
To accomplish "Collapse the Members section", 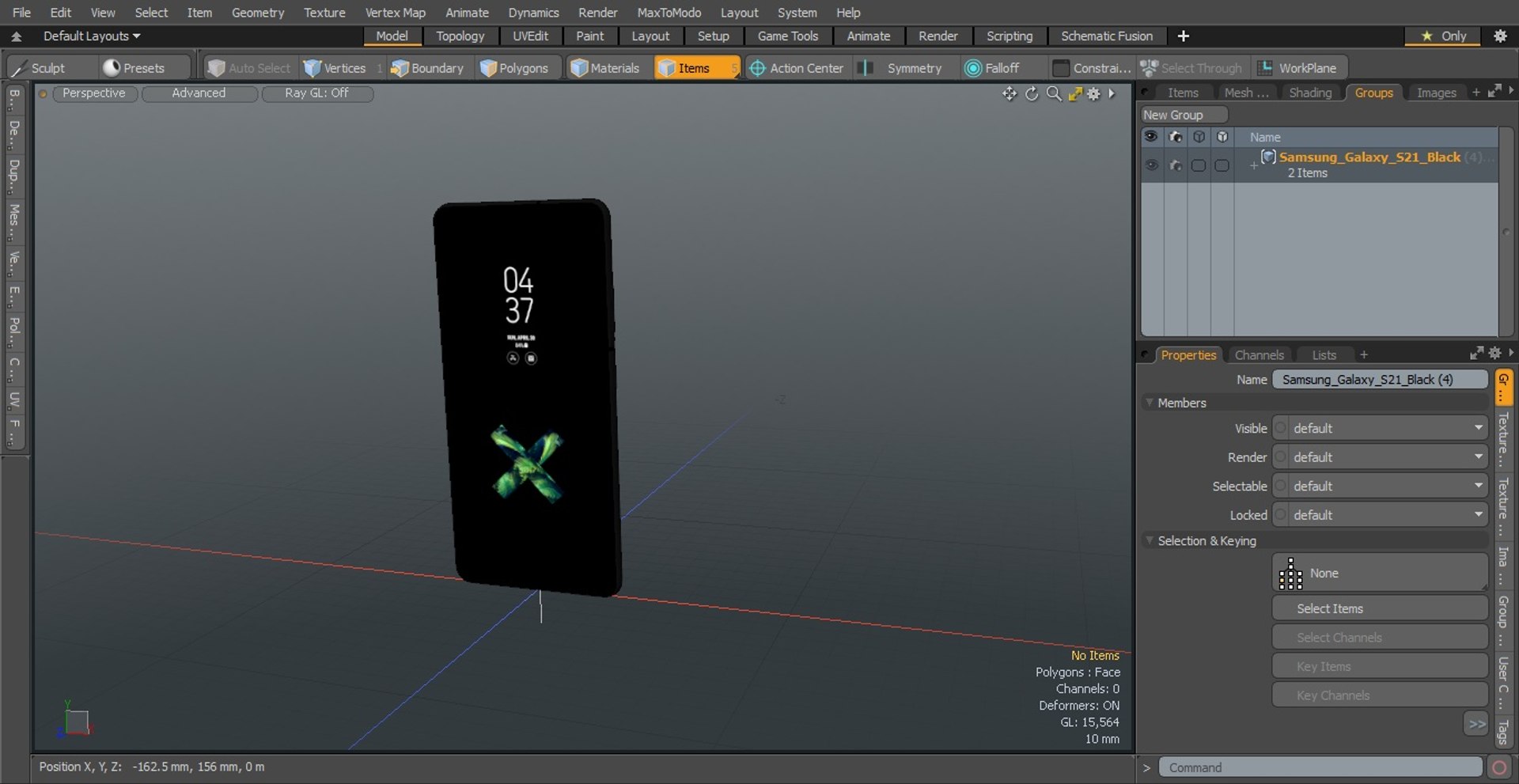I will (1150, 403).
